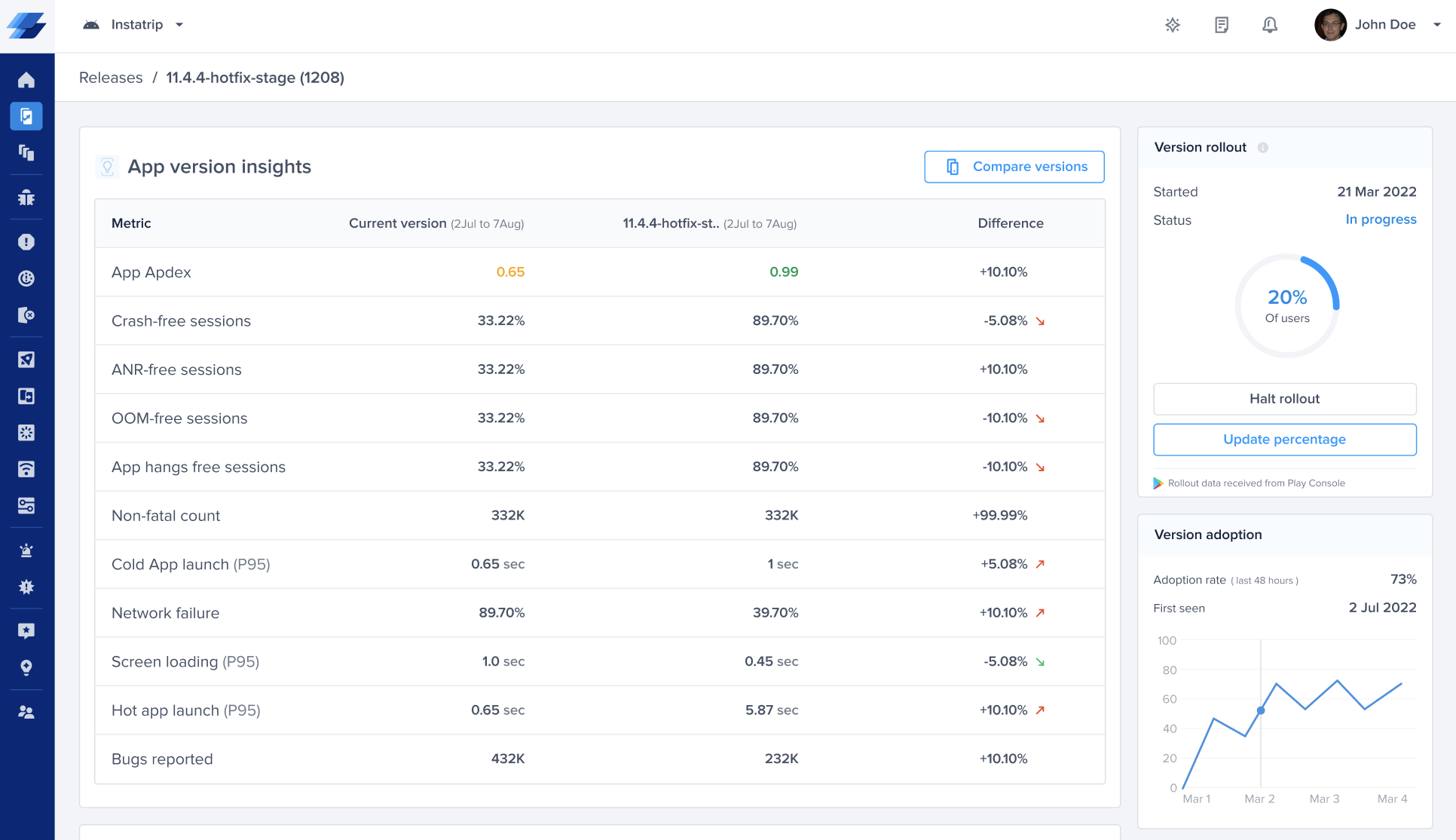The width and height of the screenshot is (1456, 840).
Task: Click the alert siren icon in sidebar
Action: [26, 550]
